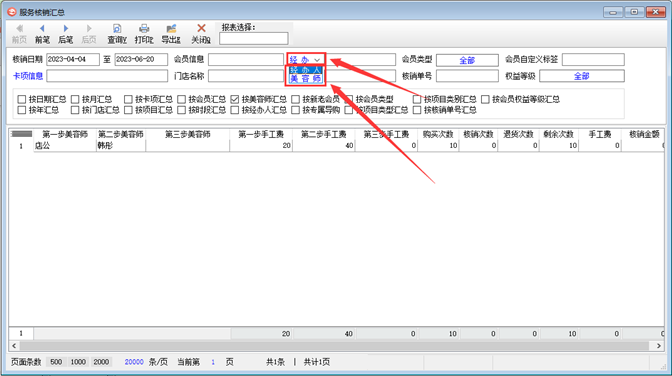This screenshot has height=376, width=672.
Task: Tick the 按年汇总 checkbox
Action: click(22, 110)
